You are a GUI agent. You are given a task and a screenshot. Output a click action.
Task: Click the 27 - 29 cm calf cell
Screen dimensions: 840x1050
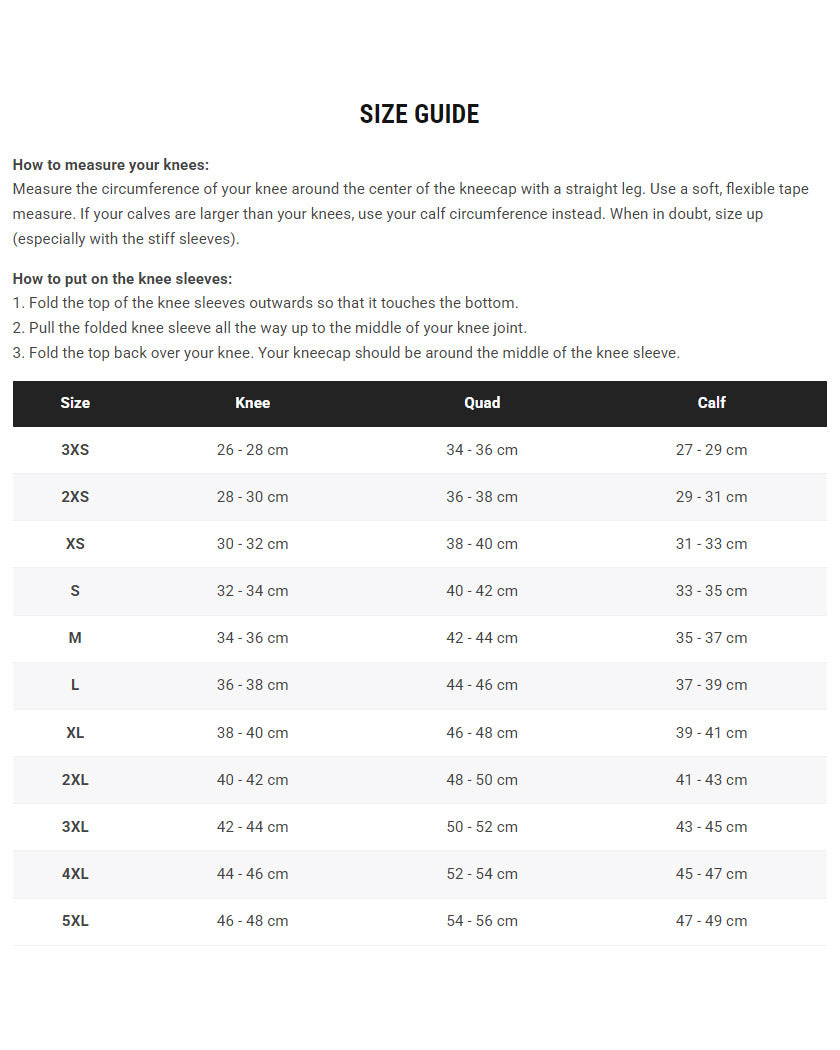pos(711,450)
